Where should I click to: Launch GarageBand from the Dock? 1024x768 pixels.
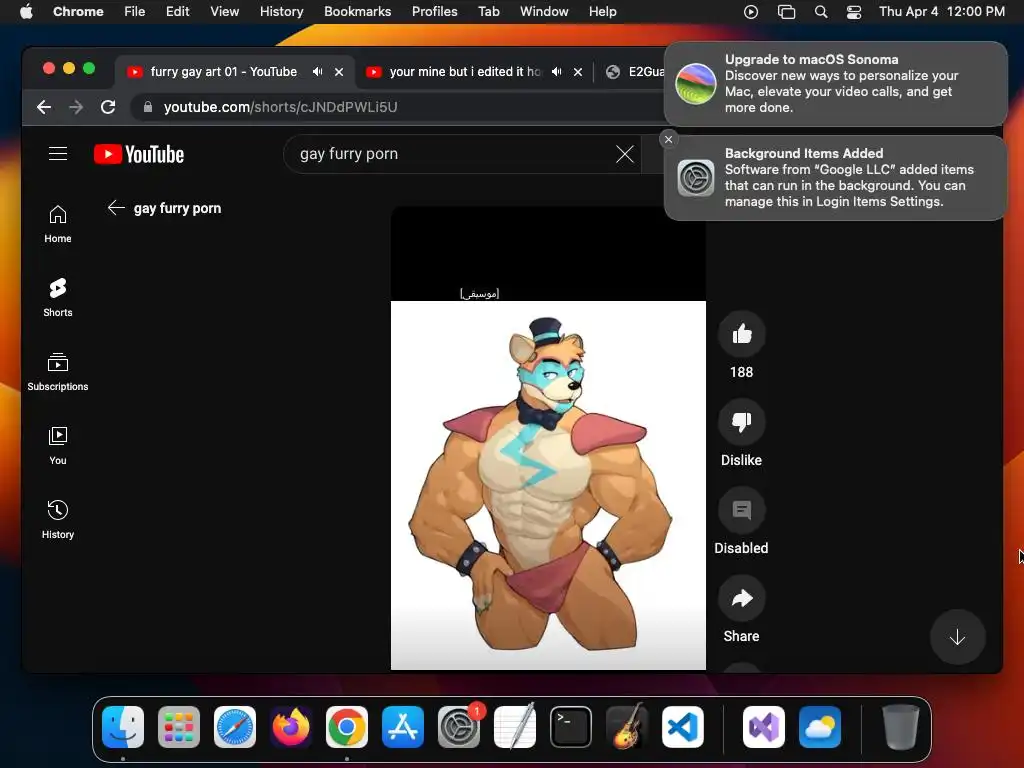click(626, 727)
